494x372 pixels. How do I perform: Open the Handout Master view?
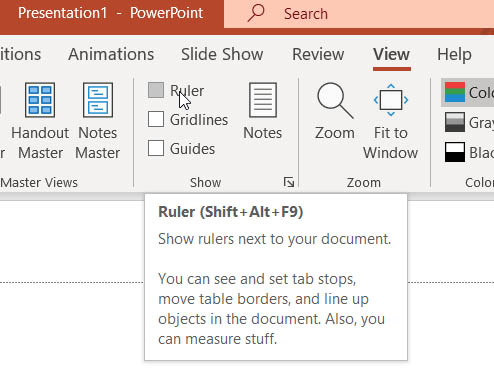tap(40, 121)
